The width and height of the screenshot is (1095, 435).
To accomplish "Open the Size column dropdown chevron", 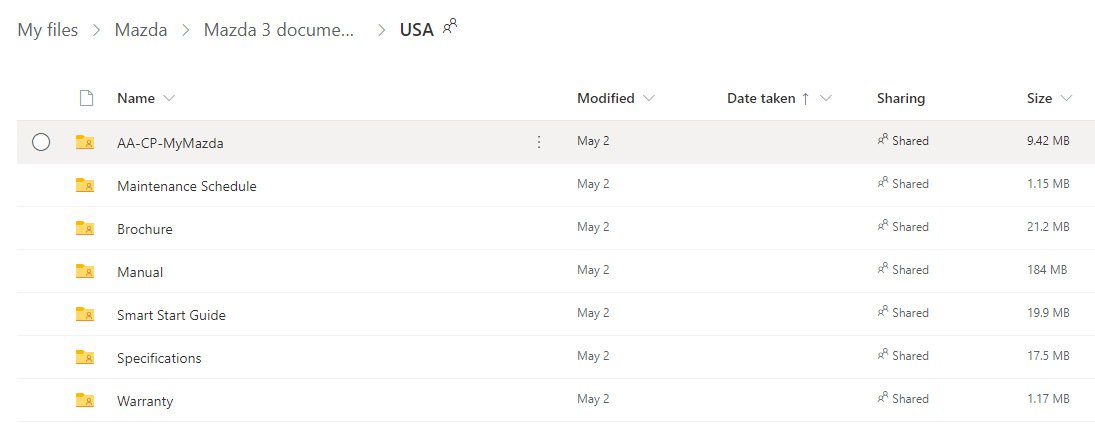I will coord(1066,98).
